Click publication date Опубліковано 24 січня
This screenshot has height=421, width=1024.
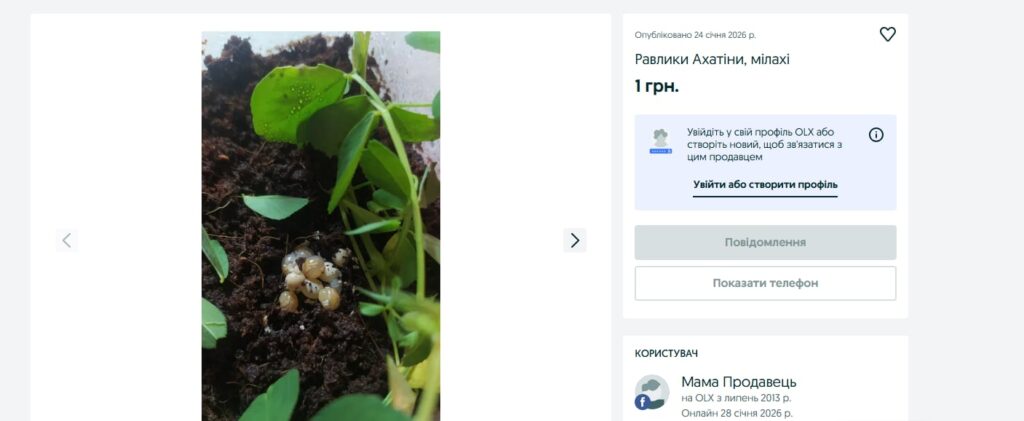tap(695, 35)
